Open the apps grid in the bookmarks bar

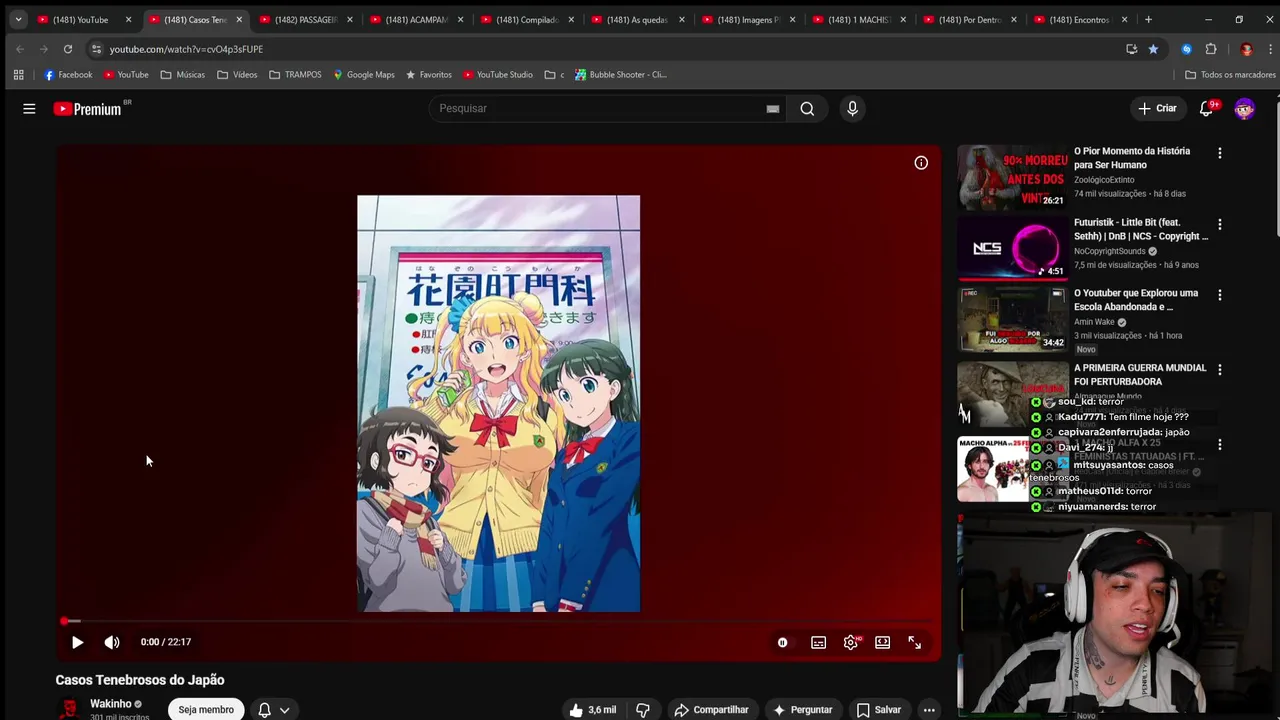coord(18,74)
